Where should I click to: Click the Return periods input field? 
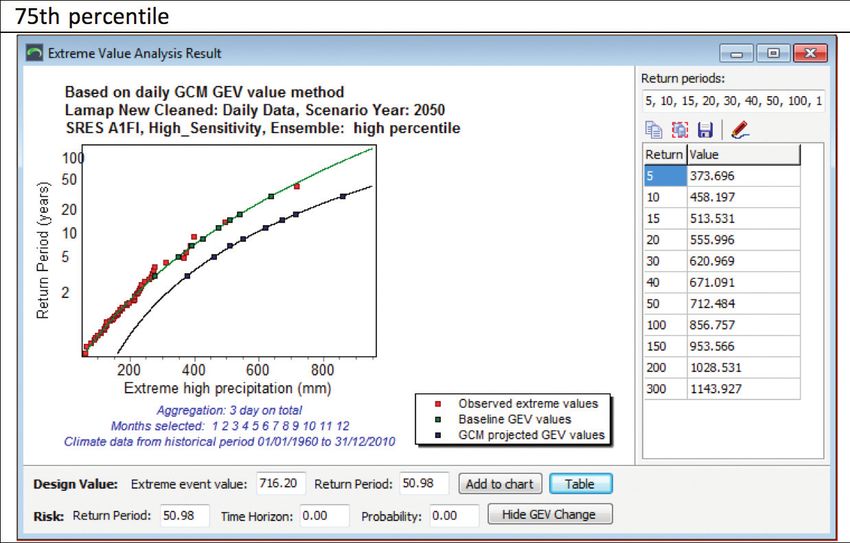point(733,101)
